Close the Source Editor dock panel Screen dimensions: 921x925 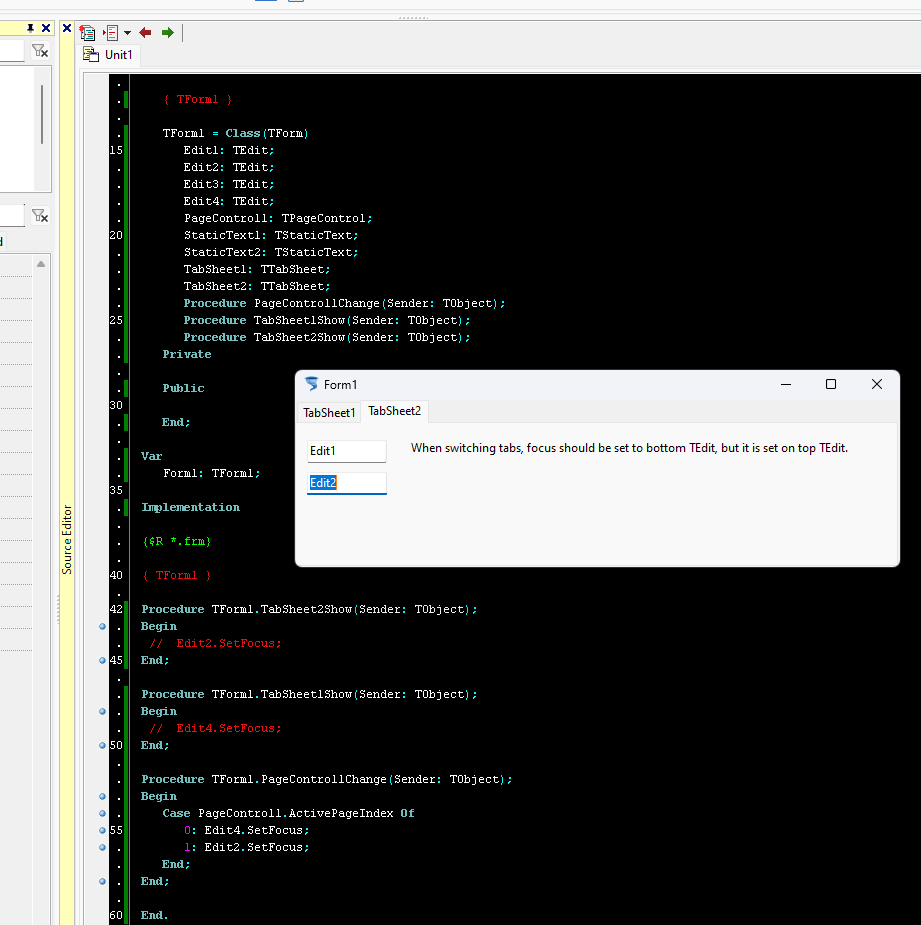point(67,28)
